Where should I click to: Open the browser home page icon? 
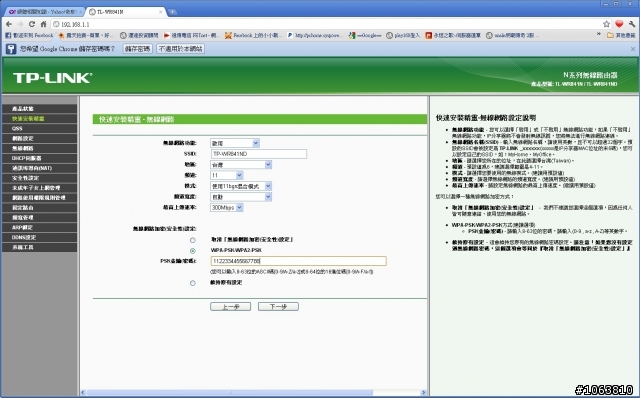tap(43, 24)
